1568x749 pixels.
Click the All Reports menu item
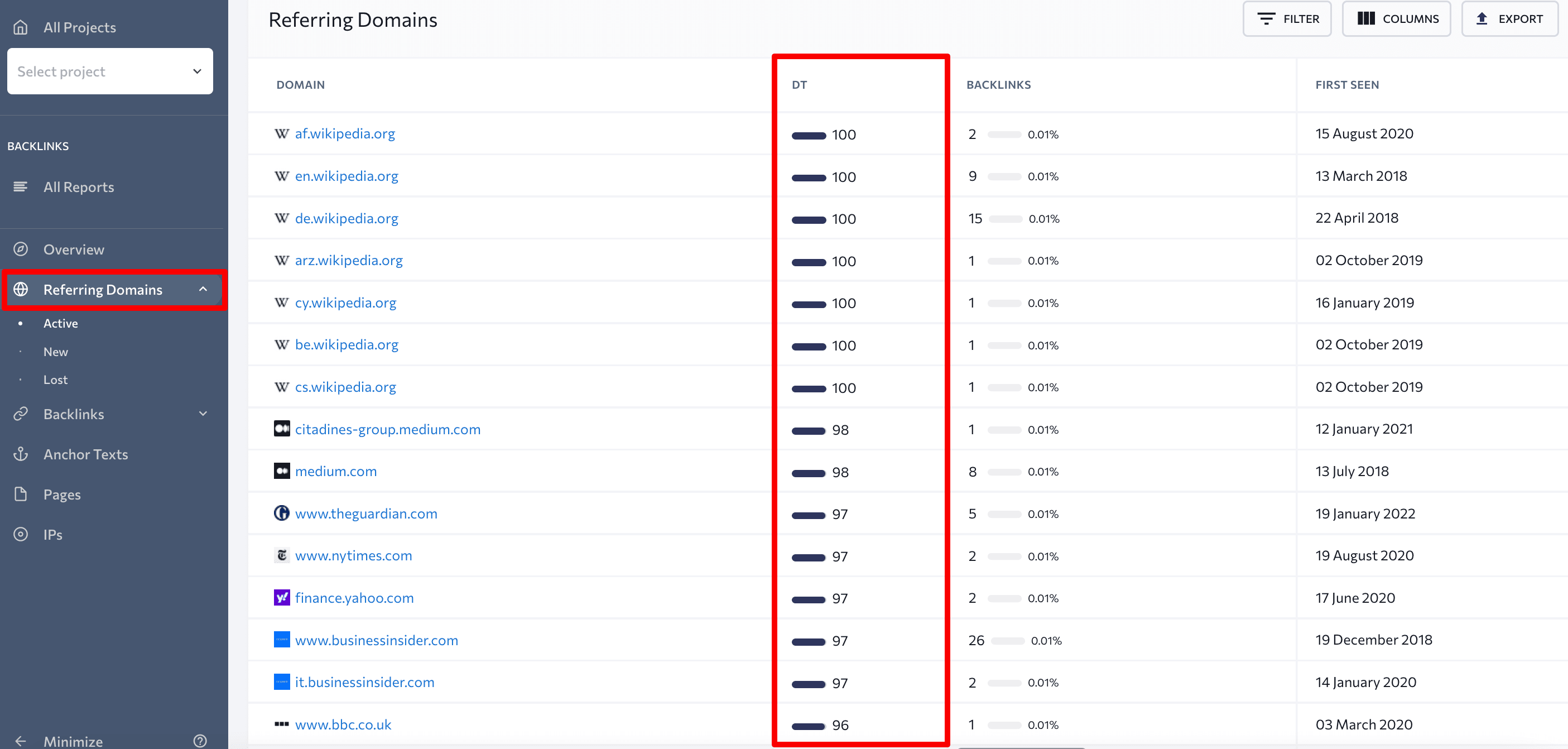(x=77, y=186)
